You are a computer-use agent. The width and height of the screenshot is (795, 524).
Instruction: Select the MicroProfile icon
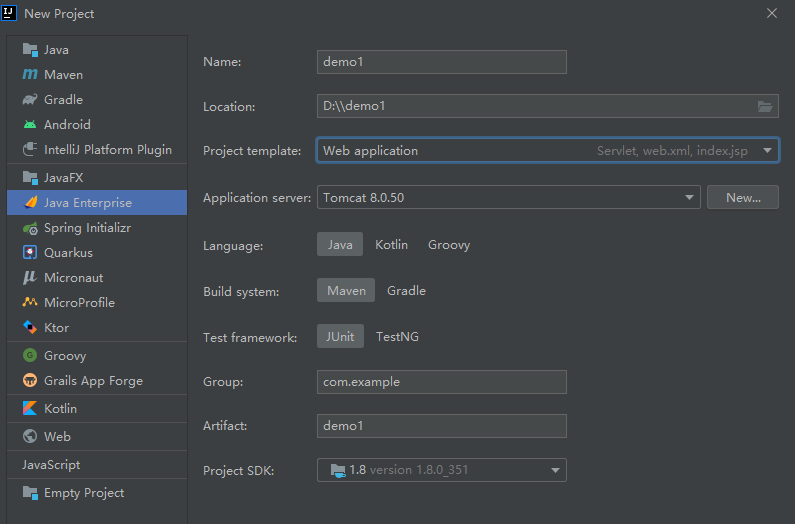click(x=30, y=302)
